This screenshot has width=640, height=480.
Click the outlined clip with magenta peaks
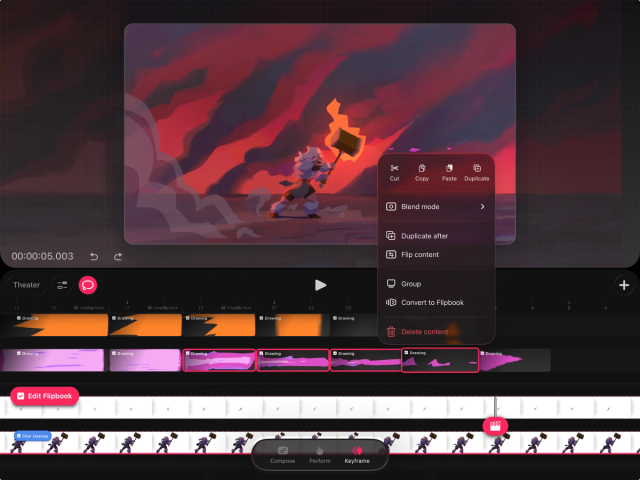(x=440, y=360)
